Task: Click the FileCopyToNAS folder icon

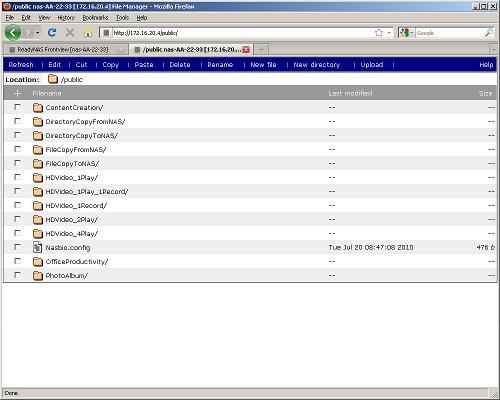Action: (38, 163)
